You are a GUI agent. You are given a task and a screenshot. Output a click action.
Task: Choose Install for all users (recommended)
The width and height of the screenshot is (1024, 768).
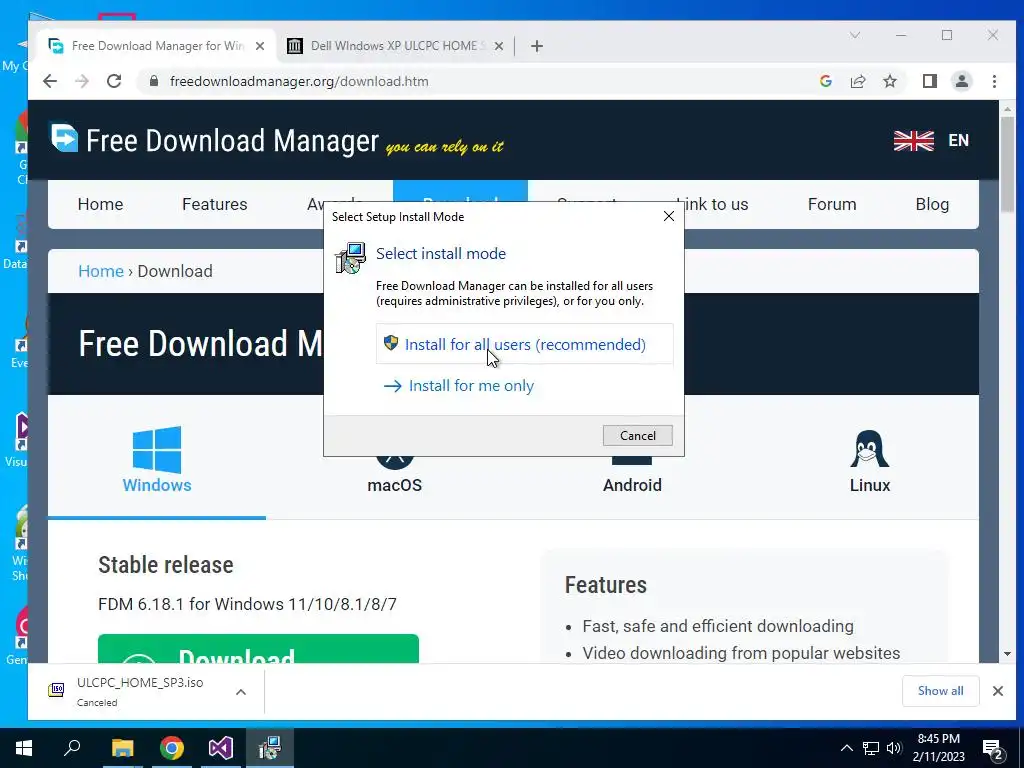524,344
